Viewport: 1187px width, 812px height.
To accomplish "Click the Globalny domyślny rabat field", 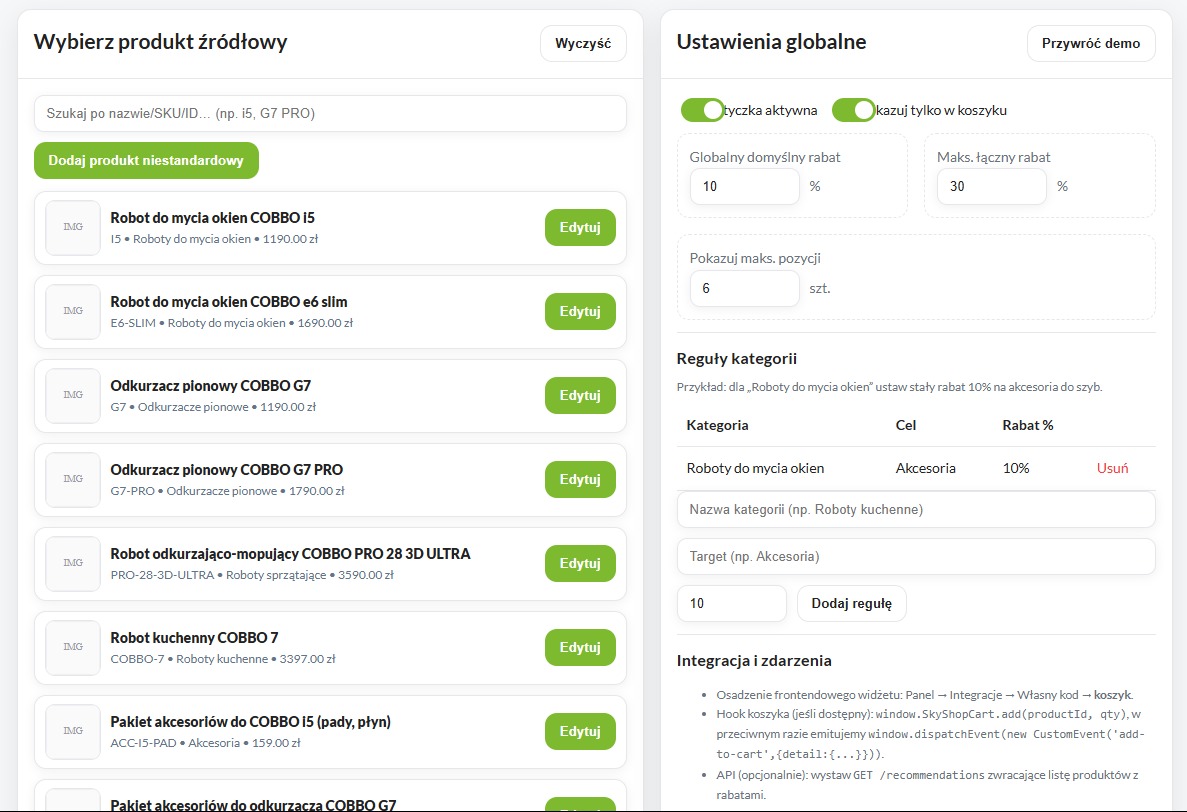I will click(x=744, y=186).
